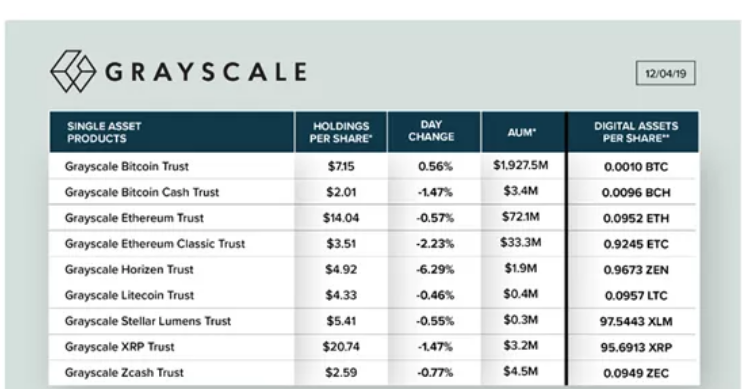This screenshot has width=742, height=392.
Task: Click the Day Change column header
Action: click(x=433, y=132)
